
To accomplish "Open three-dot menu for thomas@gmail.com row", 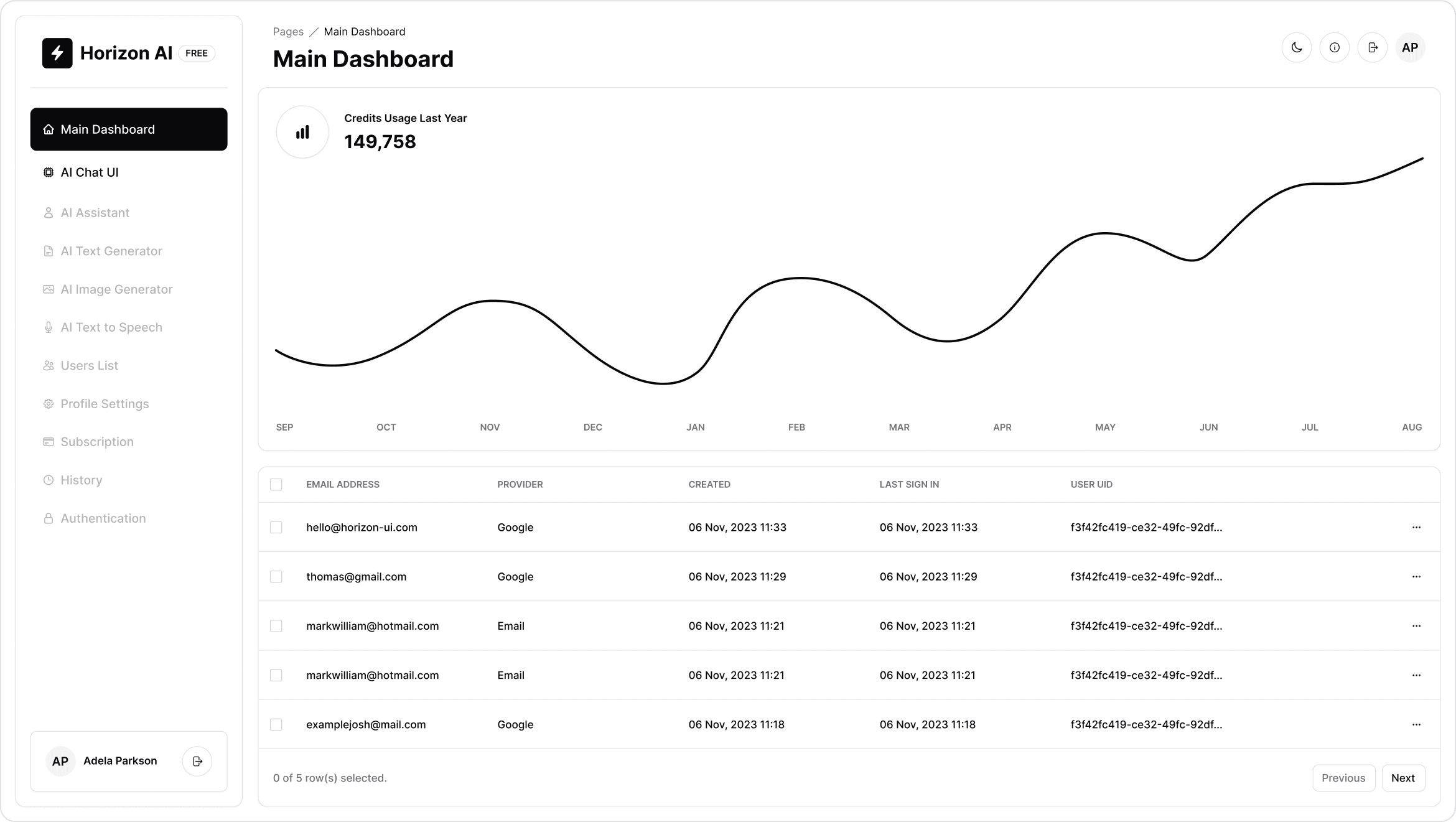I will tap(1416, 577).
